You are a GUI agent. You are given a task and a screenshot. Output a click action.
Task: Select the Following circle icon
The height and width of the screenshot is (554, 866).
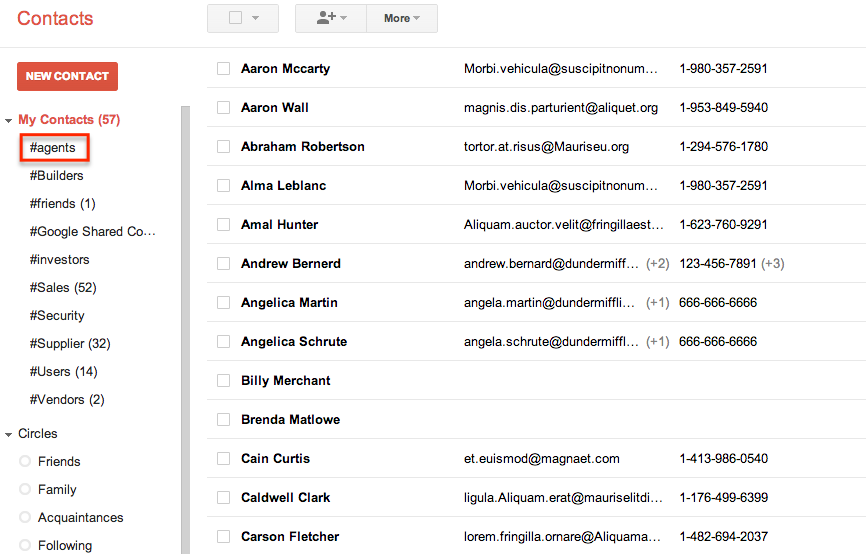click(x=25, y=545)
